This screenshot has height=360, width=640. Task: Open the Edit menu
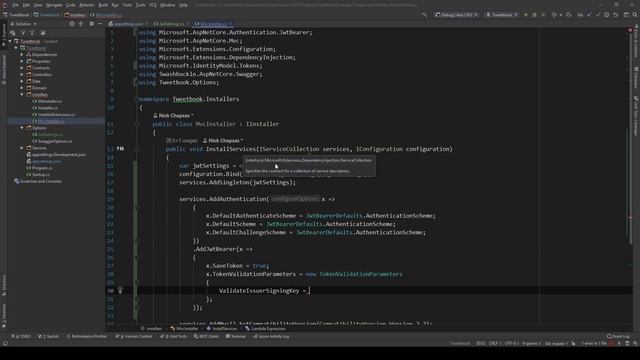pyautogui.click(x=26, y=5)
